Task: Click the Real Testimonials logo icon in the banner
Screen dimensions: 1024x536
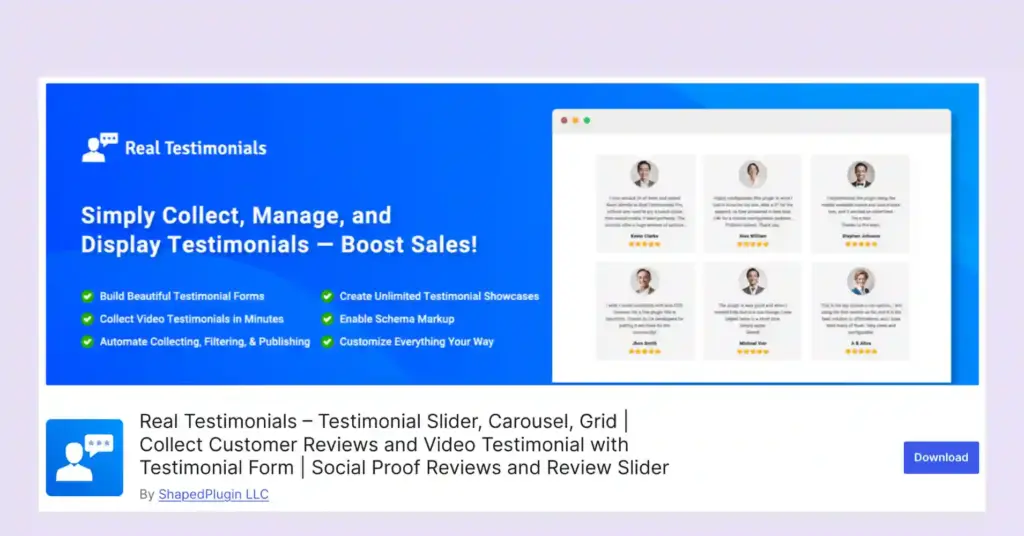Action: (99, 148)
